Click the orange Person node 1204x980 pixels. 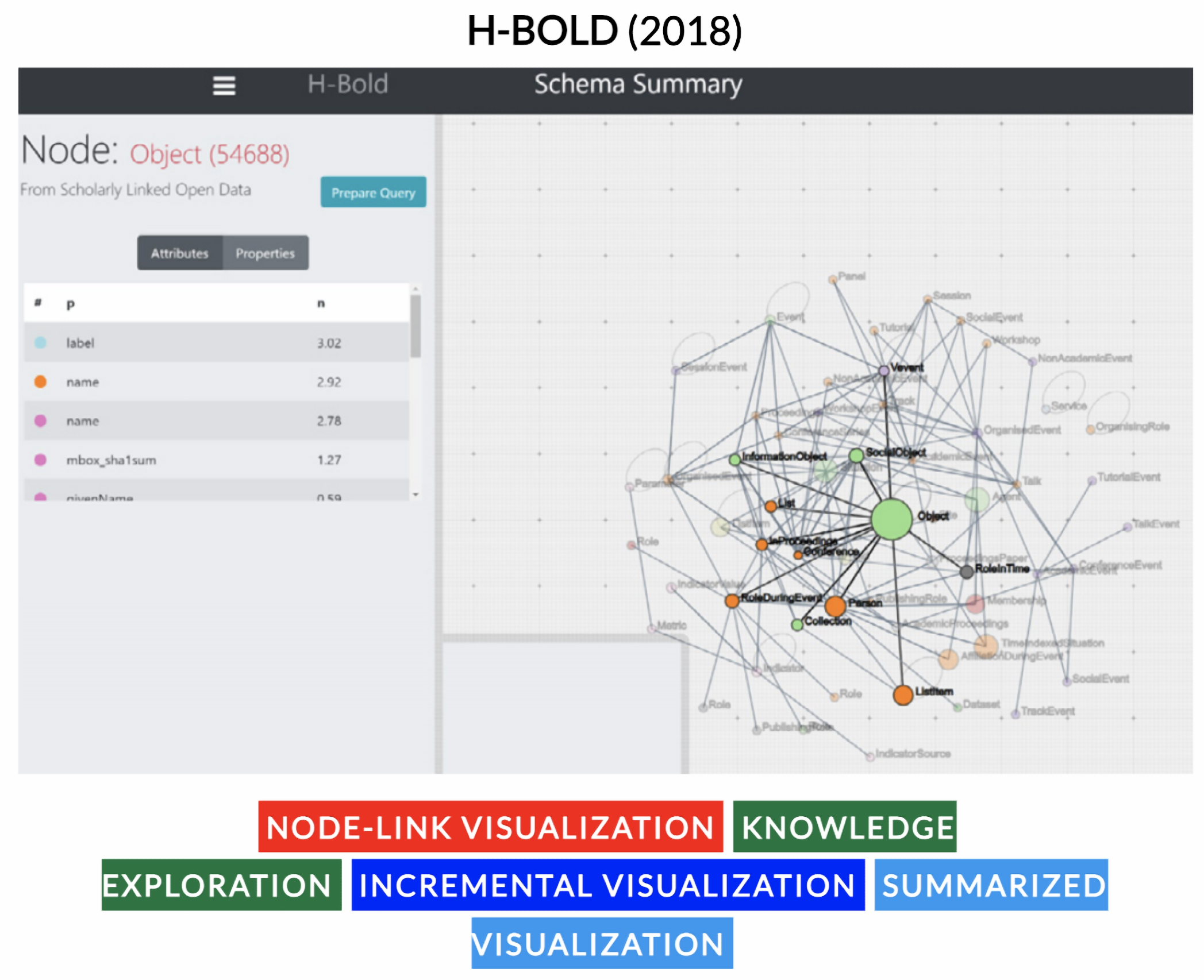point(835,605)
